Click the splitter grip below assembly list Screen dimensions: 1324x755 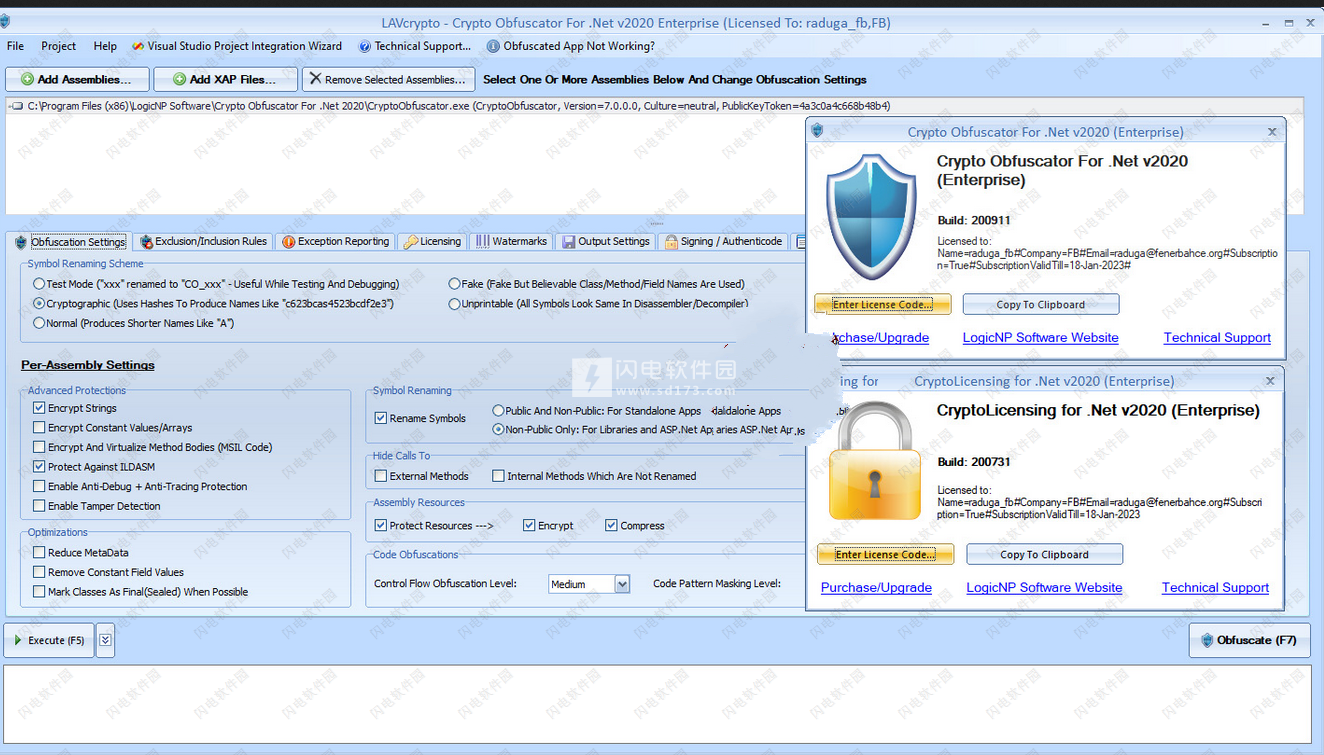(656, 223)
